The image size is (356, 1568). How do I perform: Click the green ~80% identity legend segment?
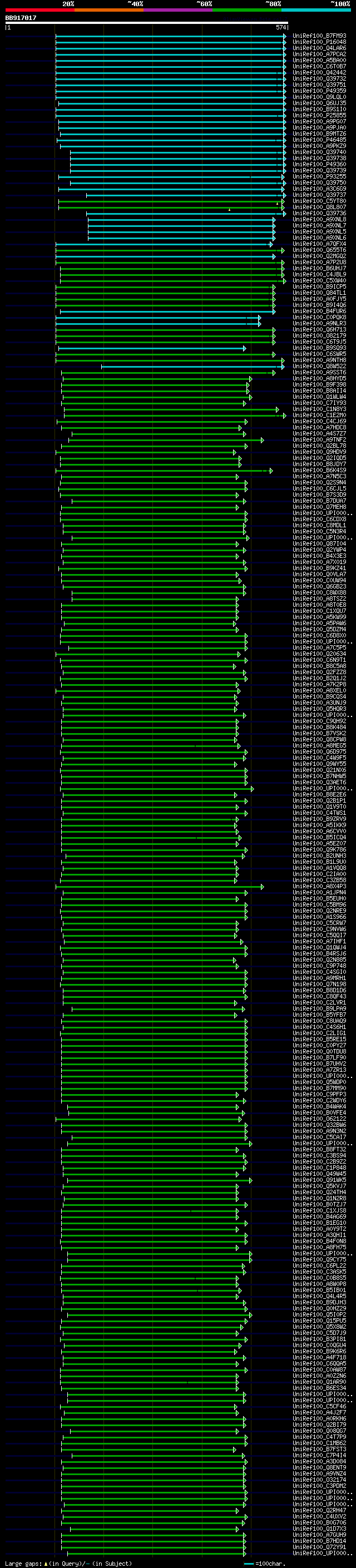[x=247, y=10]
